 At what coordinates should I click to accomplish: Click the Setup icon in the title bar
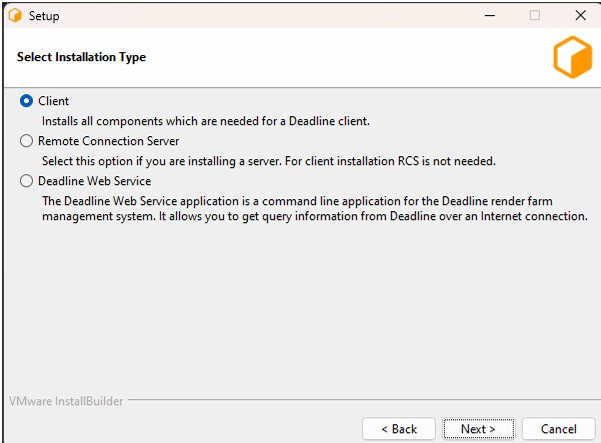pyautogui.click(x=15, y=16)
